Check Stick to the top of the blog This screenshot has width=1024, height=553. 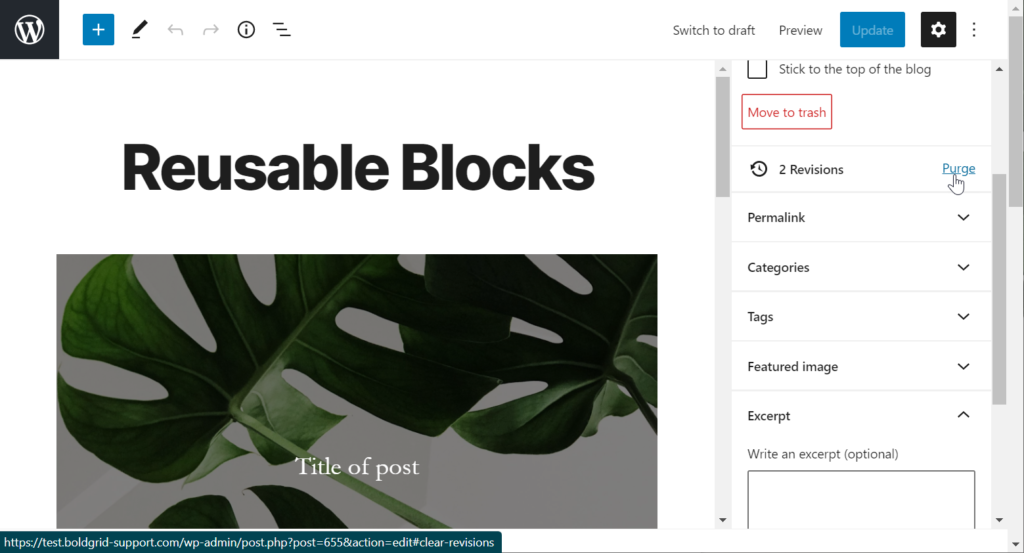[x=758, y=69]
